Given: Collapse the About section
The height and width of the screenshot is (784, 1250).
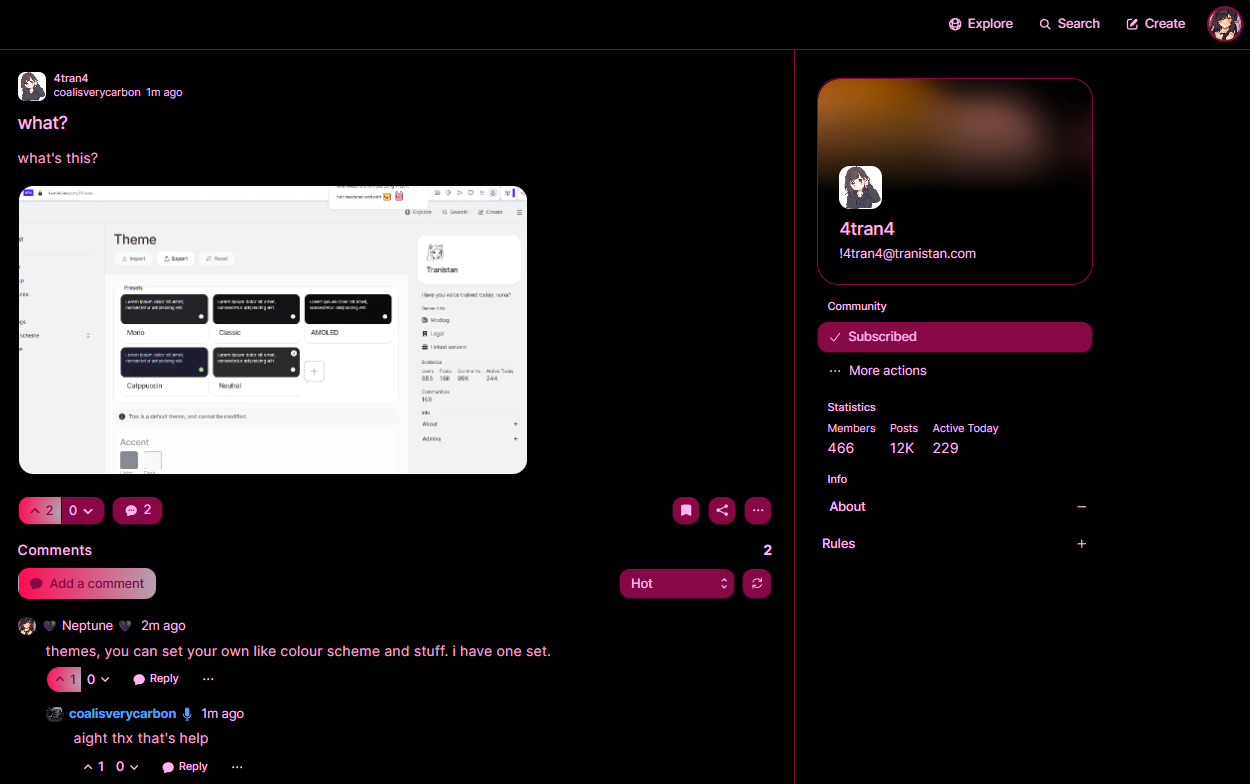Looking at the screenshot, I should point(1081,507).
